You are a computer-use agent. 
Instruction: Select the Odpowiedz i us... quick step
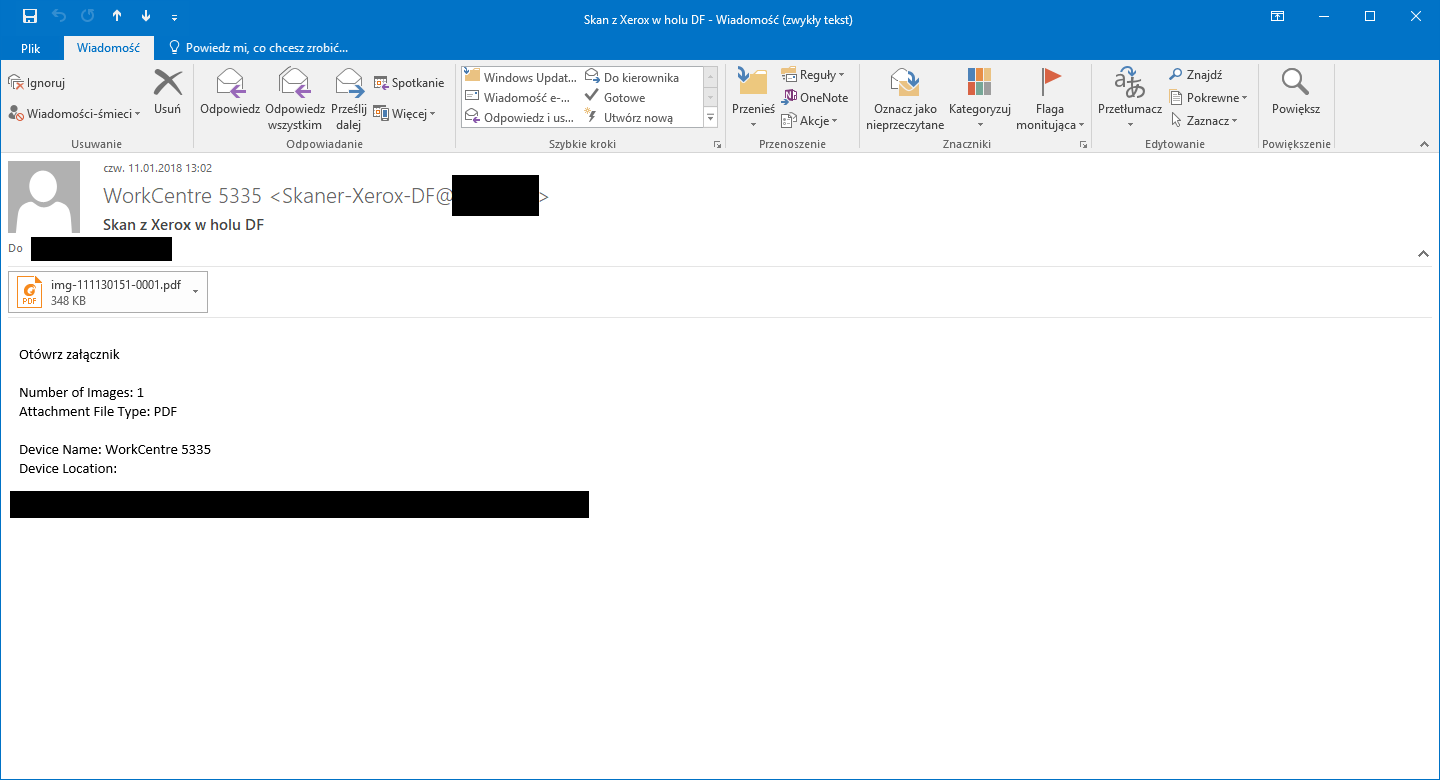tap(521, 117)
